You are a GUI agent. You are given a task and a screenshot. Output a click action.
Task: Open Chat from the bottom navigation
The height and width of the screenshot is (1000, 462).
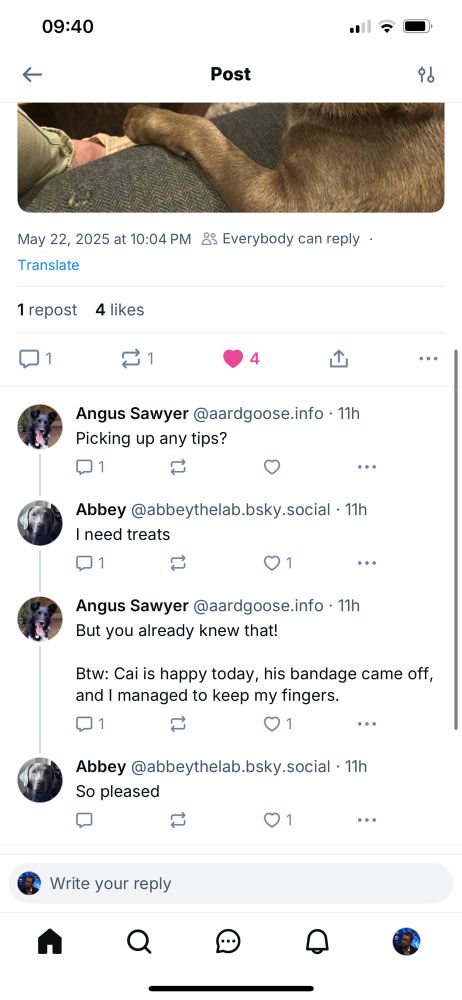tap(228, 941)
